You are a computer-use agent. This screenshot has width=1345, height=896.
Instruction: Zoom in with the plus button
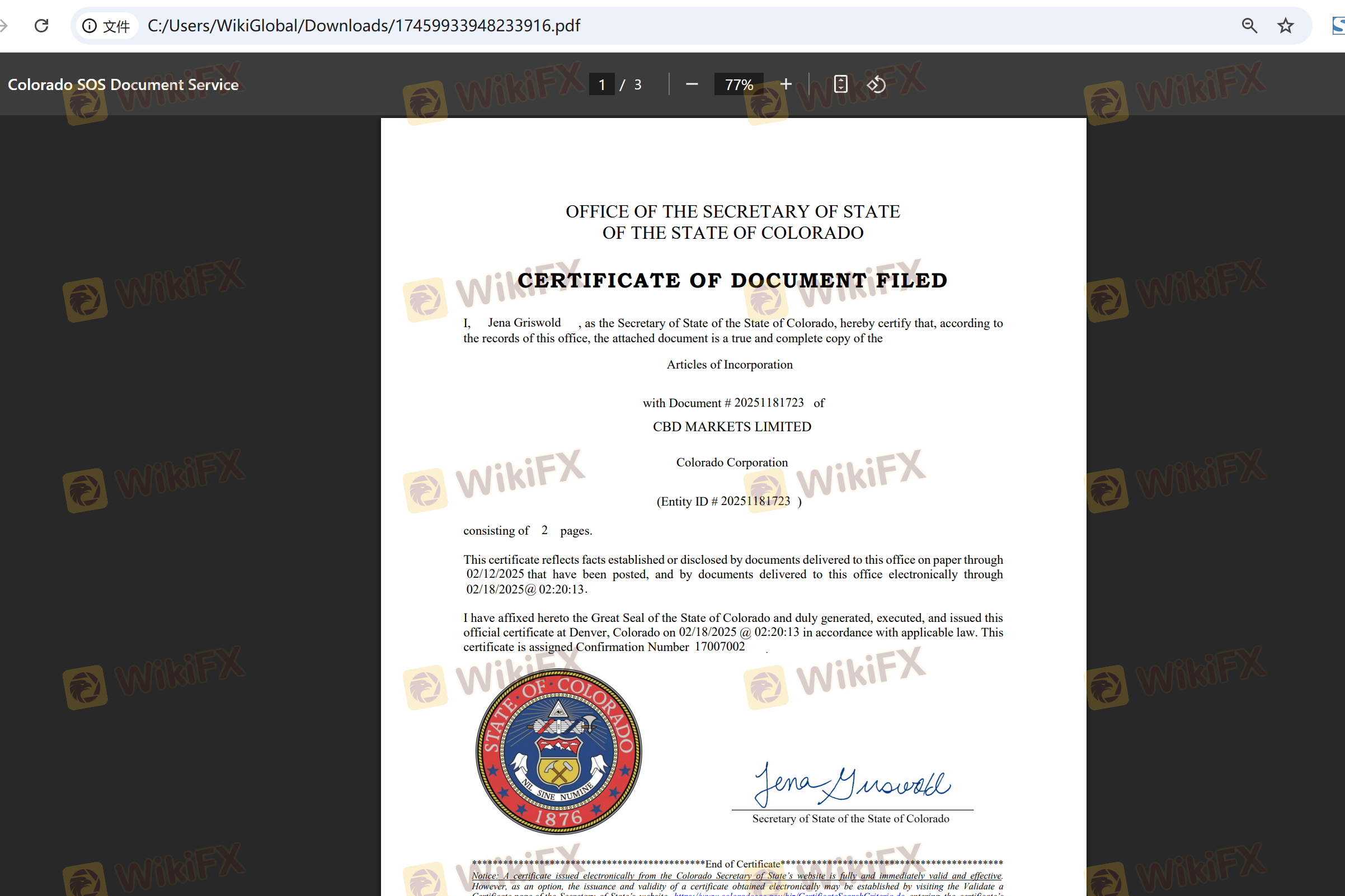(786, 84)
